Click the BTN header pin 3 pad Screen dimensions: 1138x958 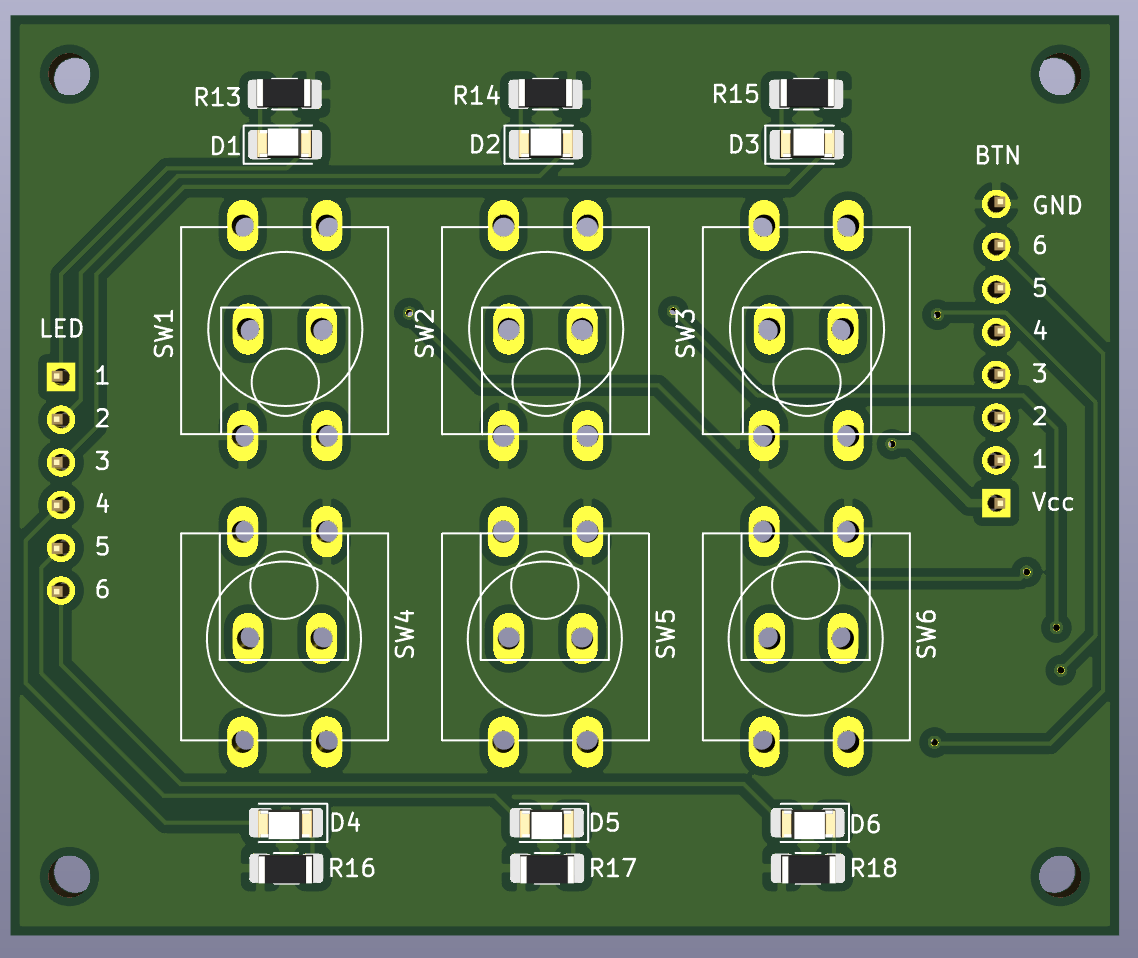point(996,374)
